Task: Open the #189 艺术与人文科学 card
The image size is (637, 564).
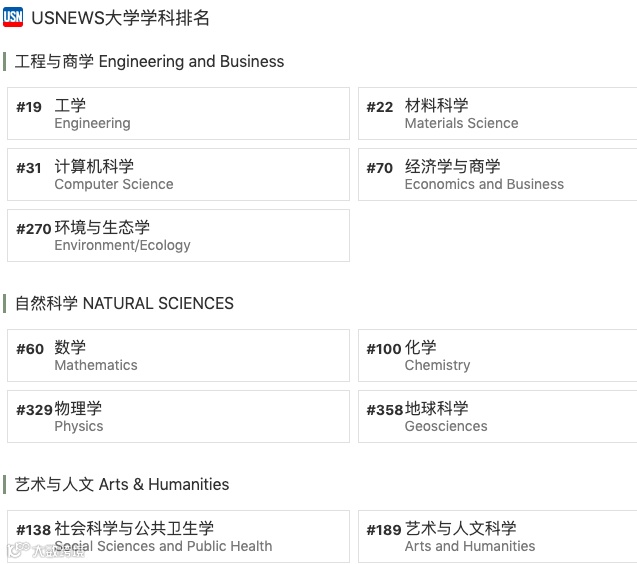Action: 498,536
